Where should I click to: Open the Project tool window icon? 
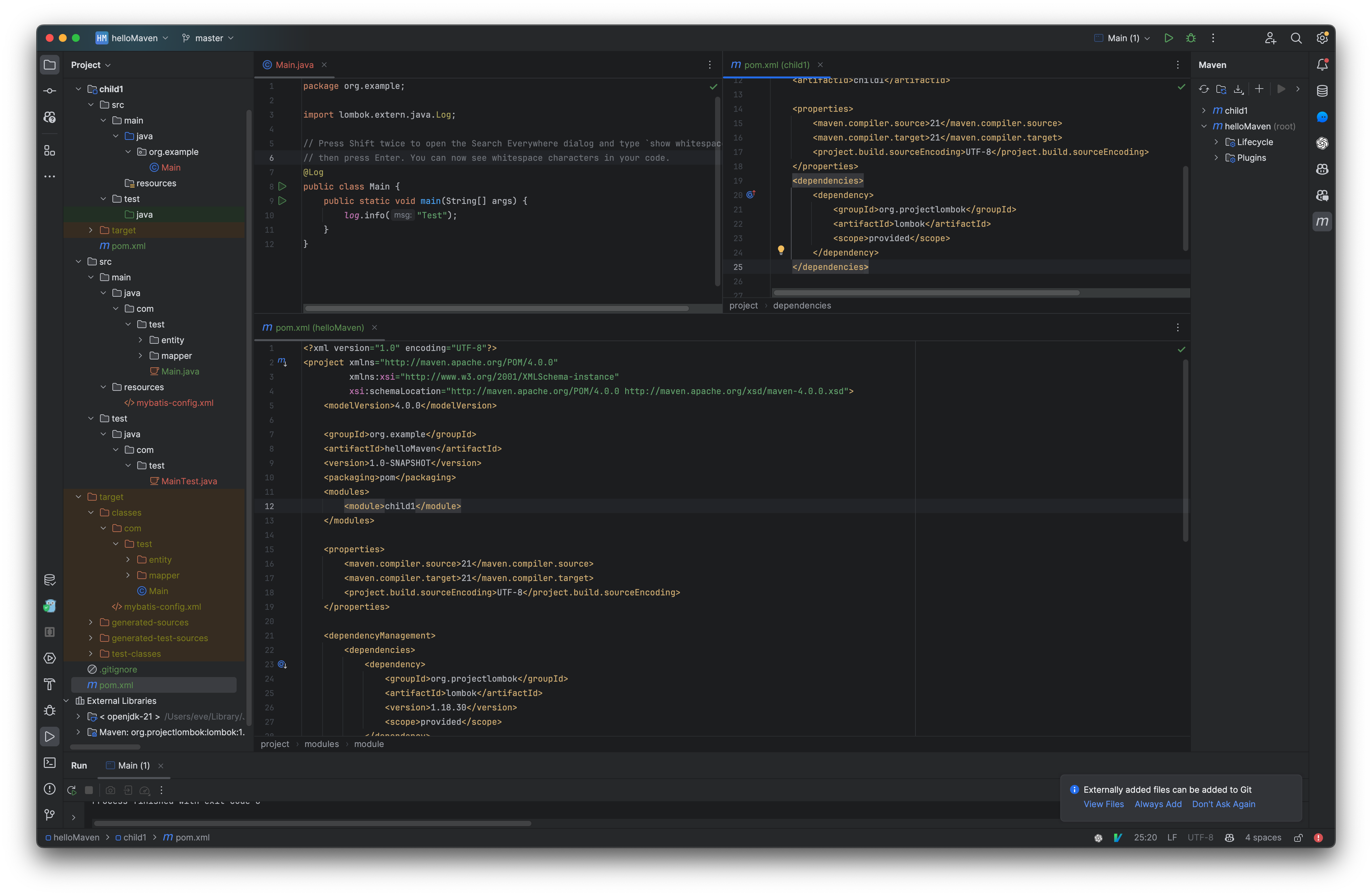(50, 64)
